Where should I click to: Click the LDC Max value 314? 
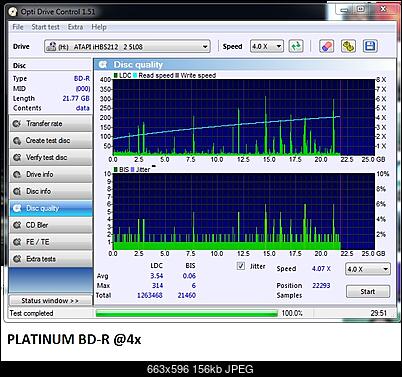(x=157, y=286)
